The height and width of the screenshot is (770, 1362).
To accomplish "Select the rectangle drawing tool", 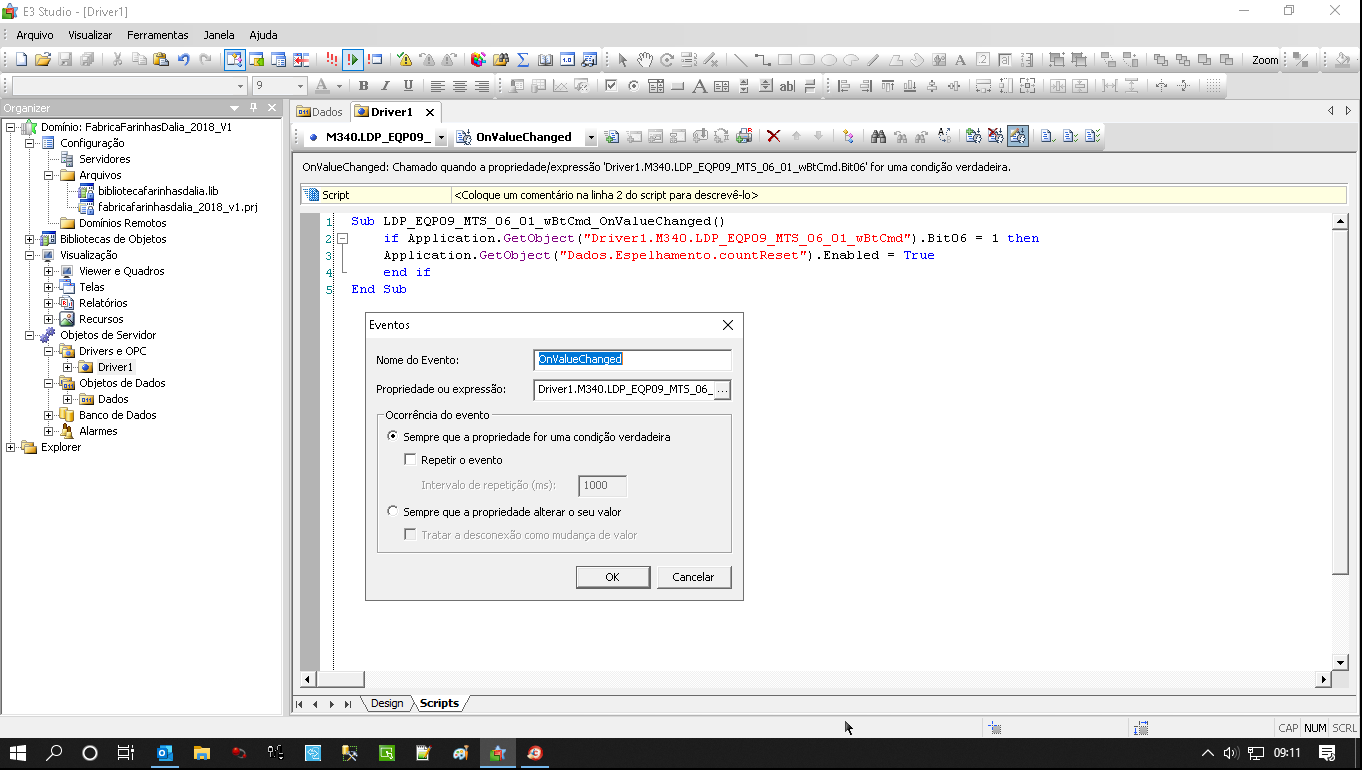I will 785,60.
